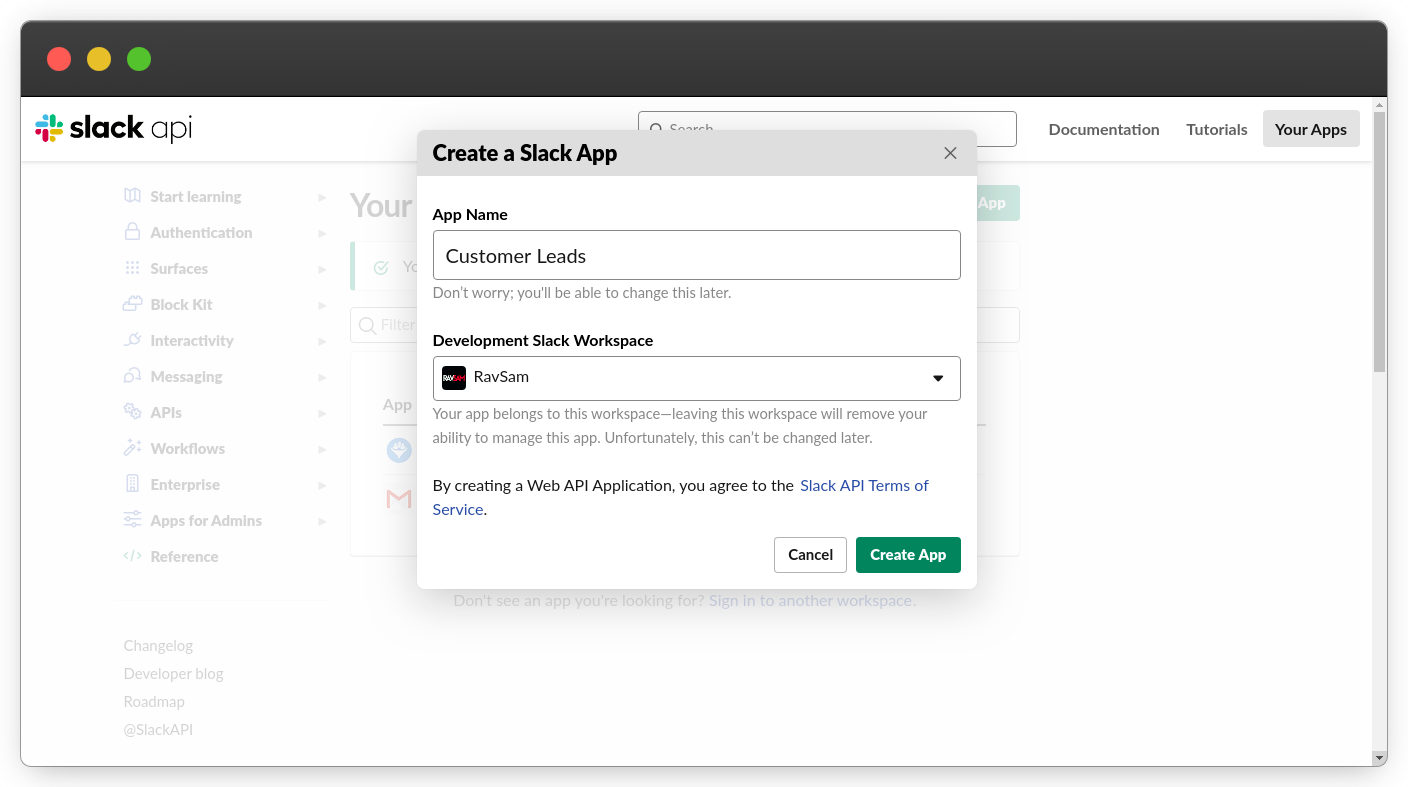Open the Development Slack Workspace dropdown
This screenshot has height=787, width=1408.
[x=696, y=378]
